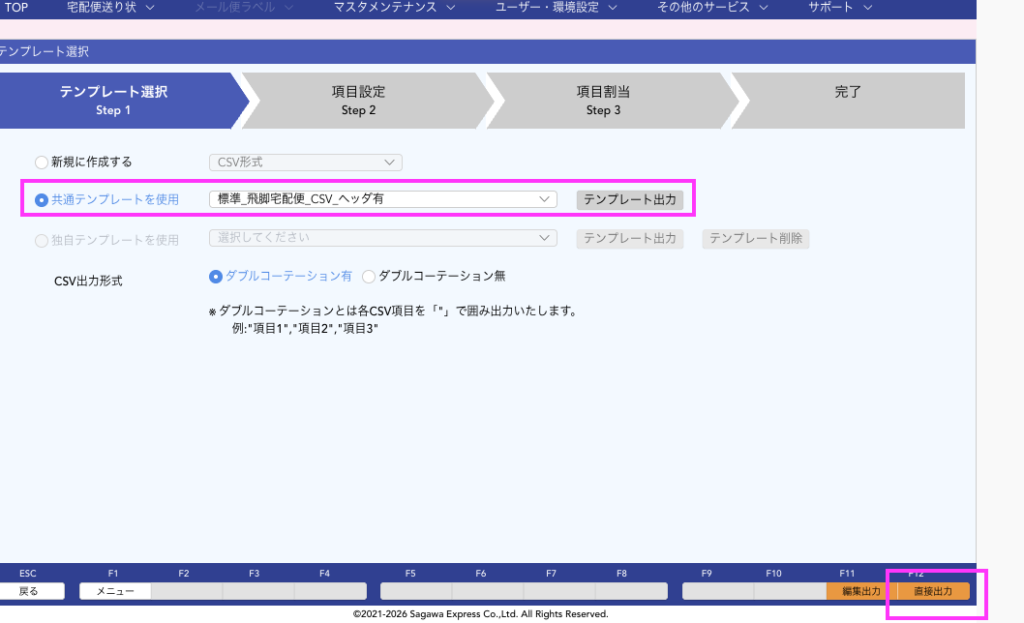Select the 新規に作成する radio button

pos(41,162)
